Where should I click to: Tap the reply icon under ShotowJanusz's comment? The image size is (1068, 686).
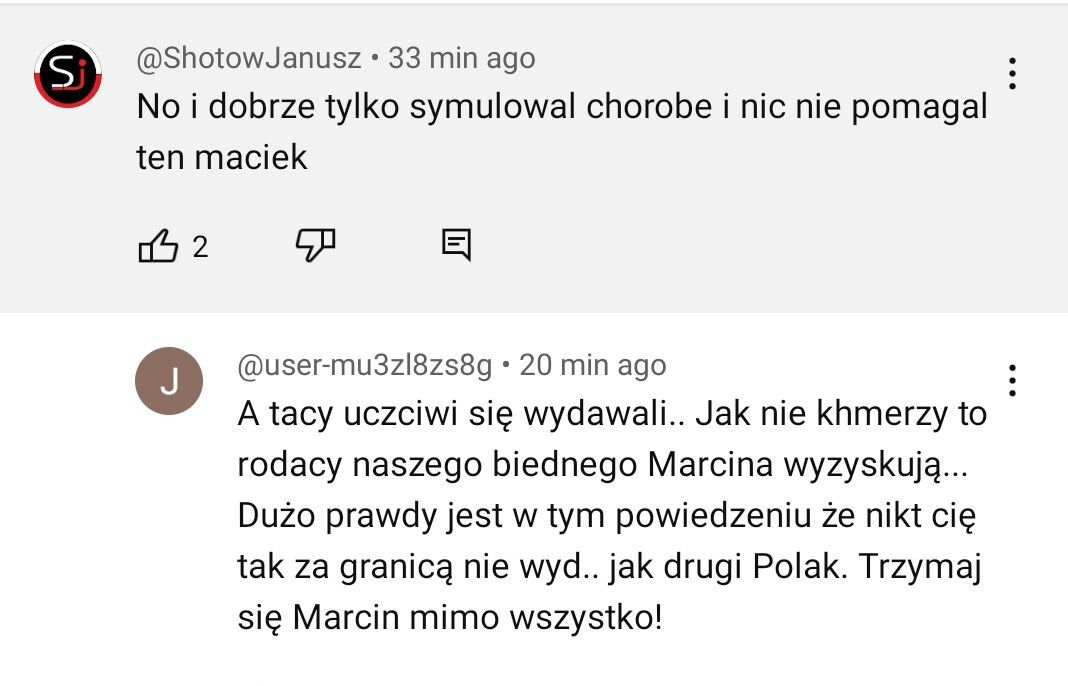[456, 244]
